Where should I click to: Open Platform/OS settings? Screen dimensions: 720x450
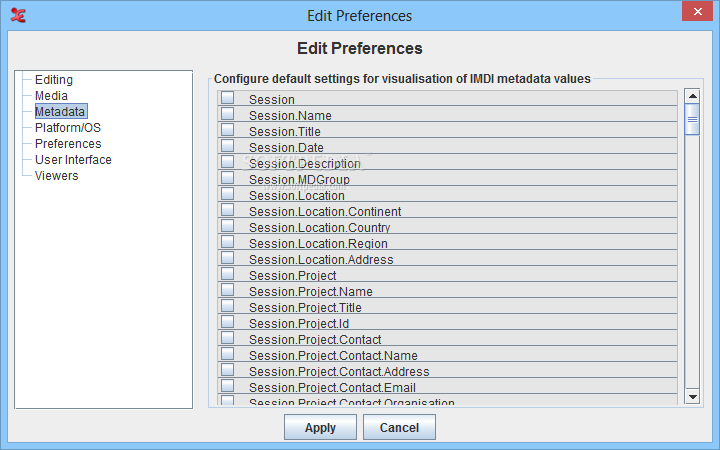click(68, 128)
